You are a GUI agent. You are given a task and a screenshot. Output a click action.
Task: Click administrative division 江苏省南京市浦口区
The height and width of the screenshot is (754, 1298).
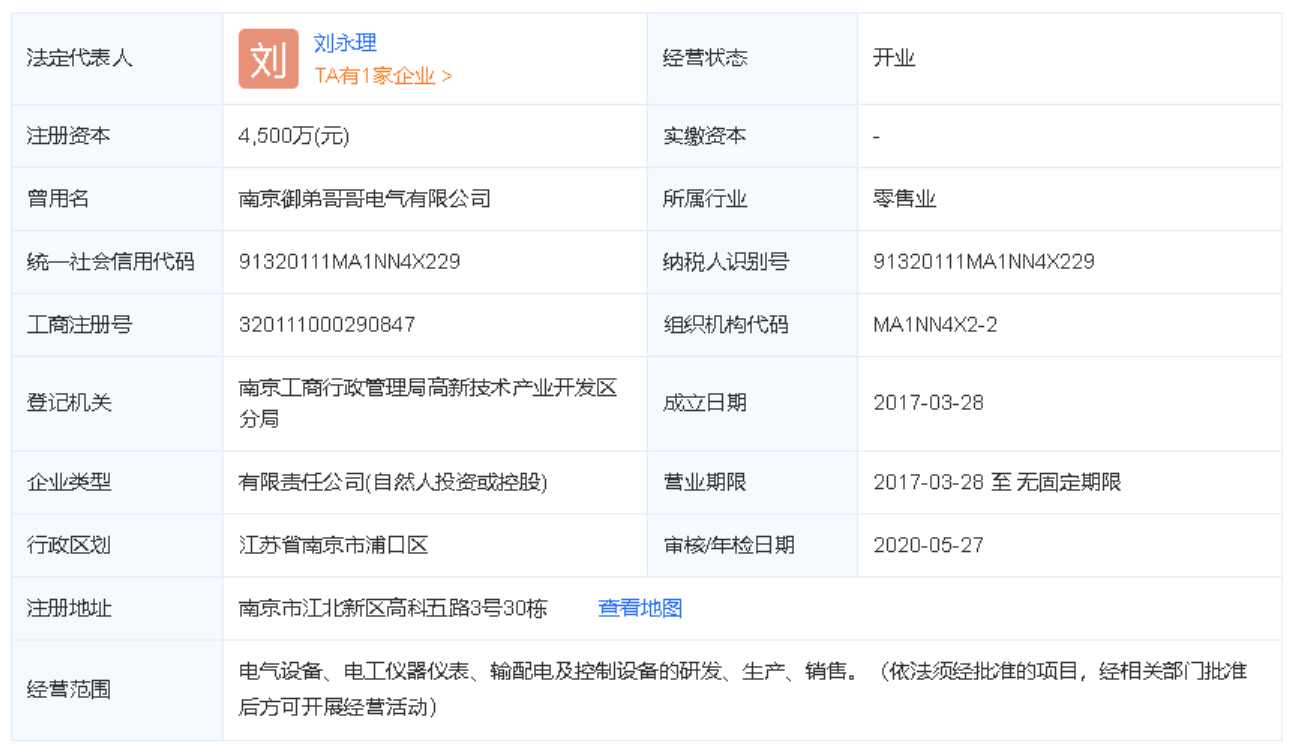coord(333,545)
